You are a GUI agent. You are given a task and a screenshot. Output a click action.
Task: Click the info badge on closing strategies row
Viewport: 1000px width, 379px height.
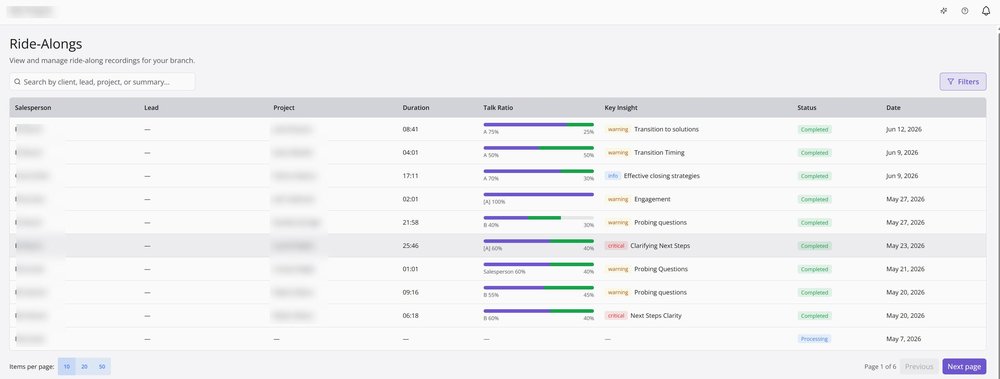pyautogui.click(x=613, y=176)
